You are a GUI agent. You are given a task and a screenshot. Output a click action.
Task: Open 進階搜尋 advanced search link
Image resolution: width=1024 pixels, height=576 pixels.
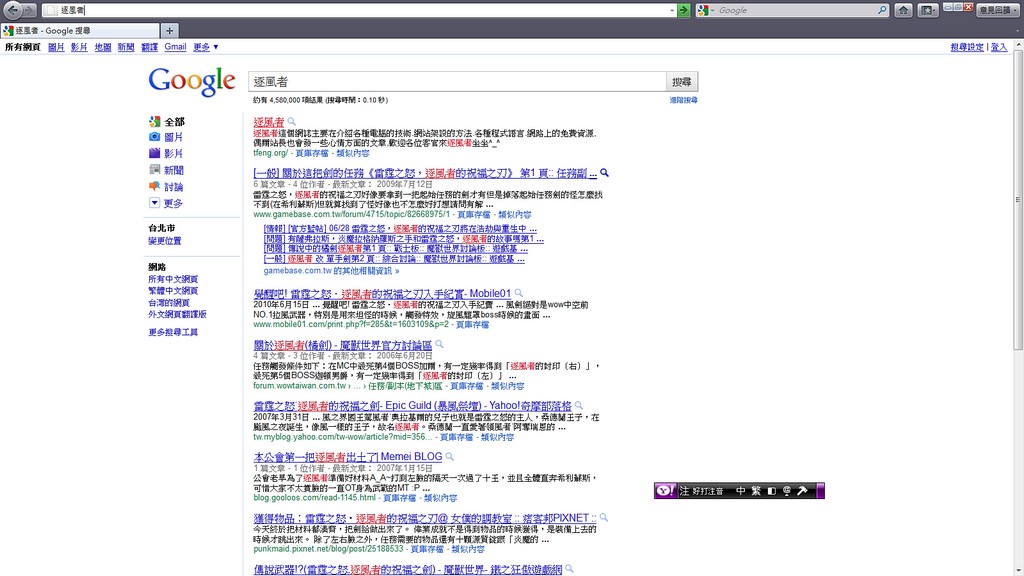(x=683, y=100)
